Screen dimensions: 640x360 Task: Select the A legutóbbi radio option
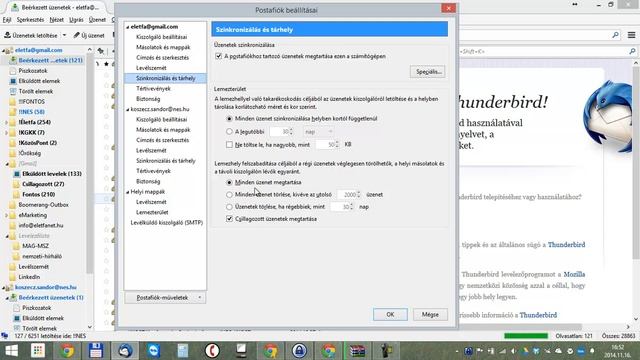pyautogui.click(x=229, y=132)
